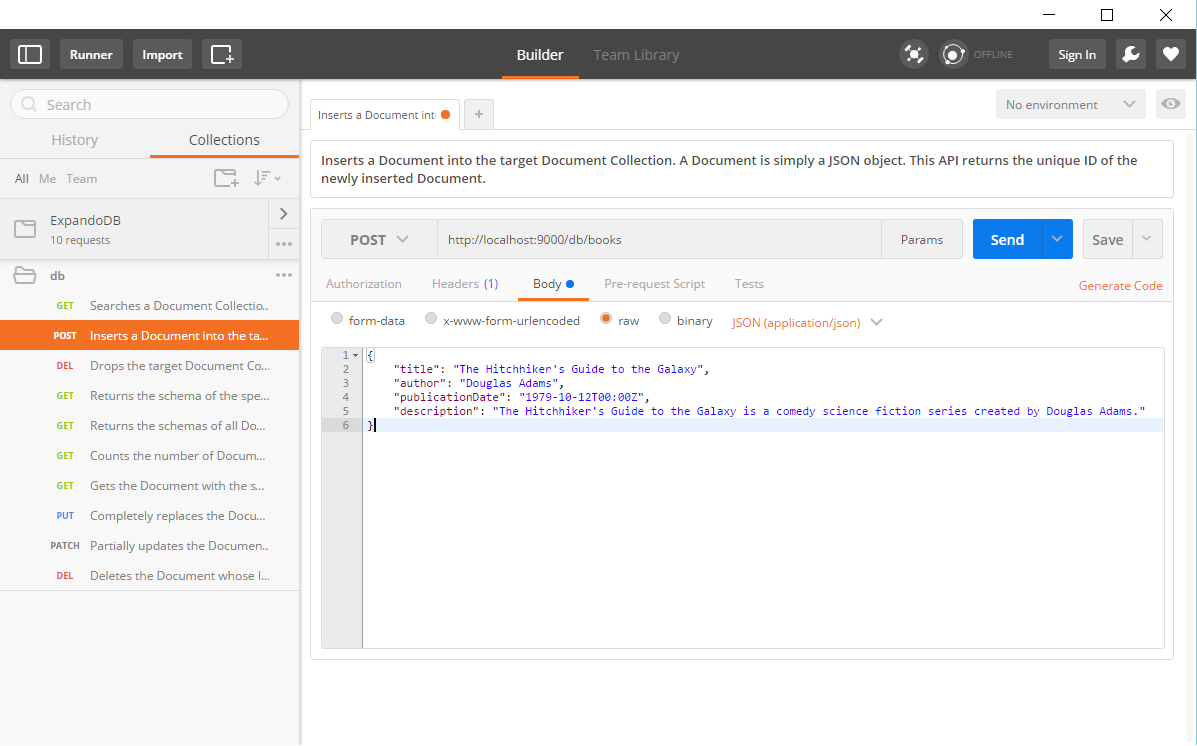The width and height of the screenshot is (1197, 746).
Task: Click the request description text box
Action: pyautogui.click(x=741, y=170)
